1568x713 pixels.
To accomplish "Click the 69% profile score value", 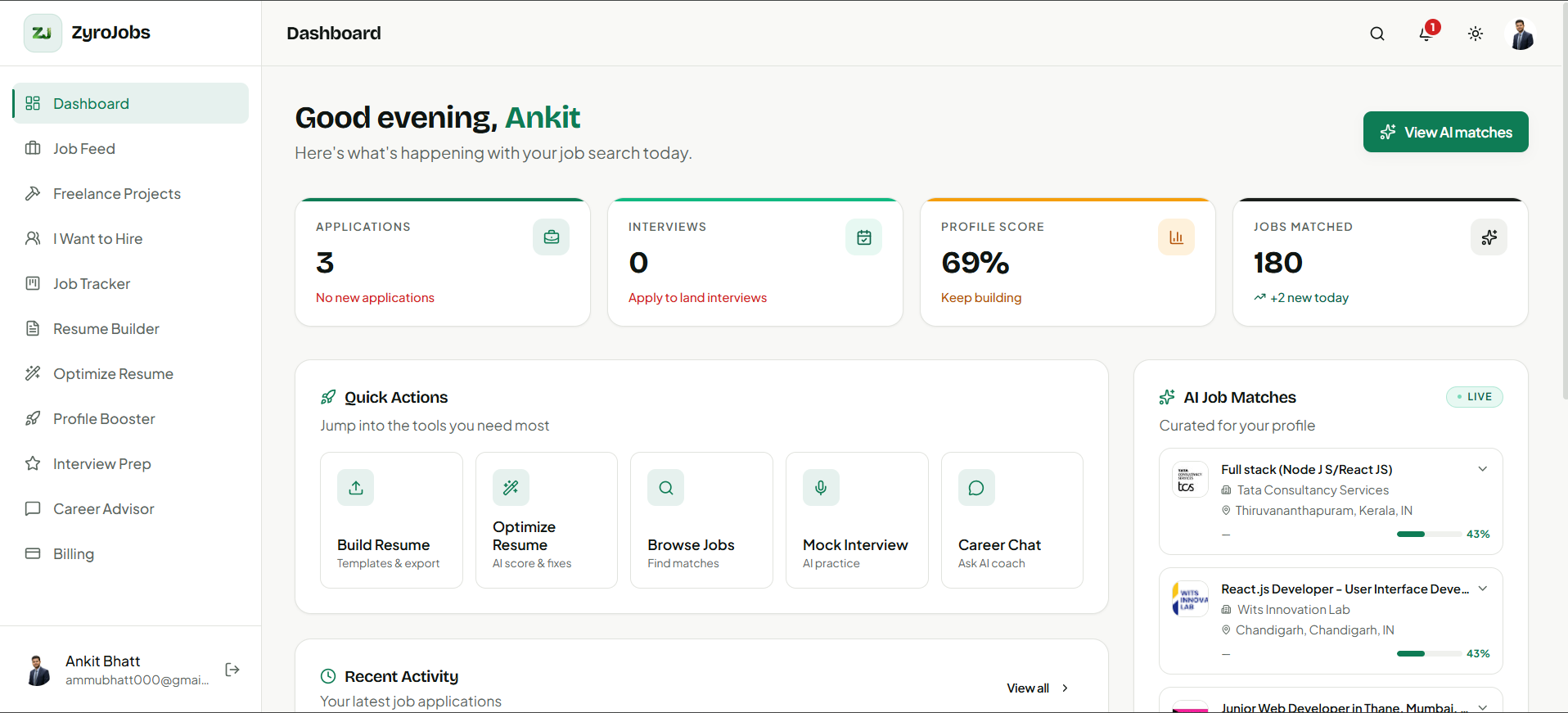I will [975, 263].
